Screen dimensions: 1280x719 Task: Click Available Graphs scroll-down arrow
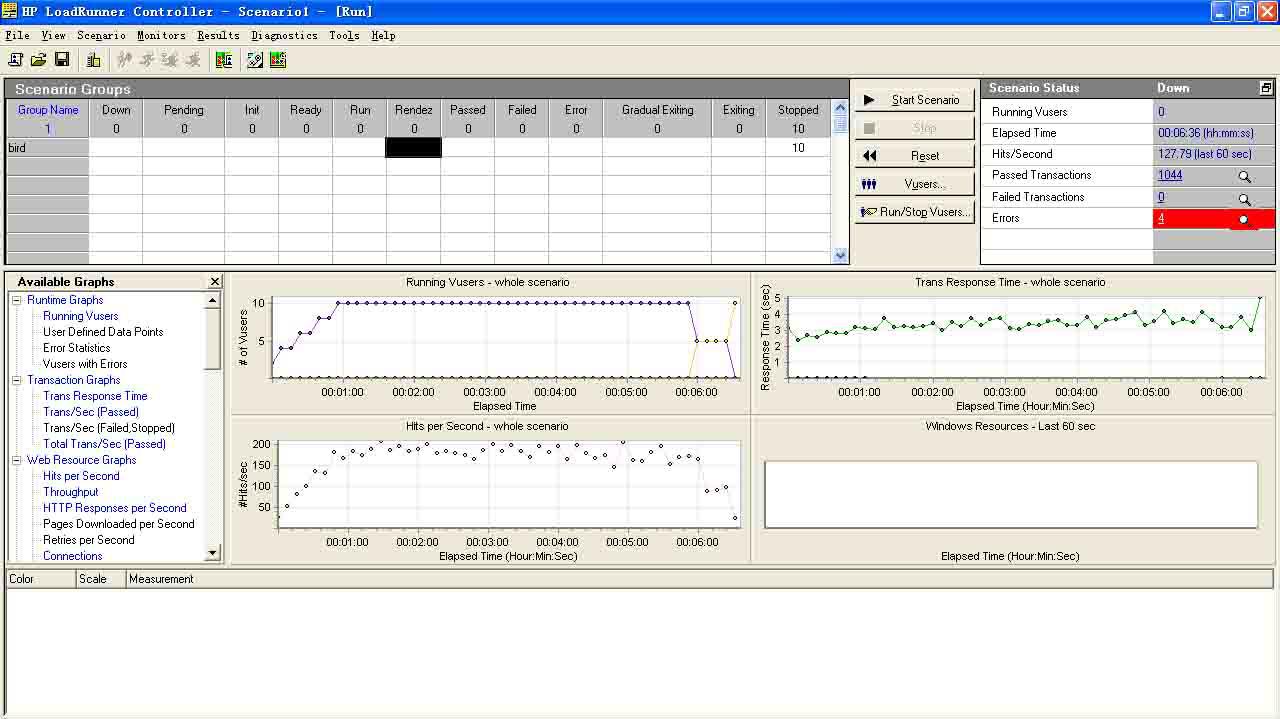[x=213, y=554]
